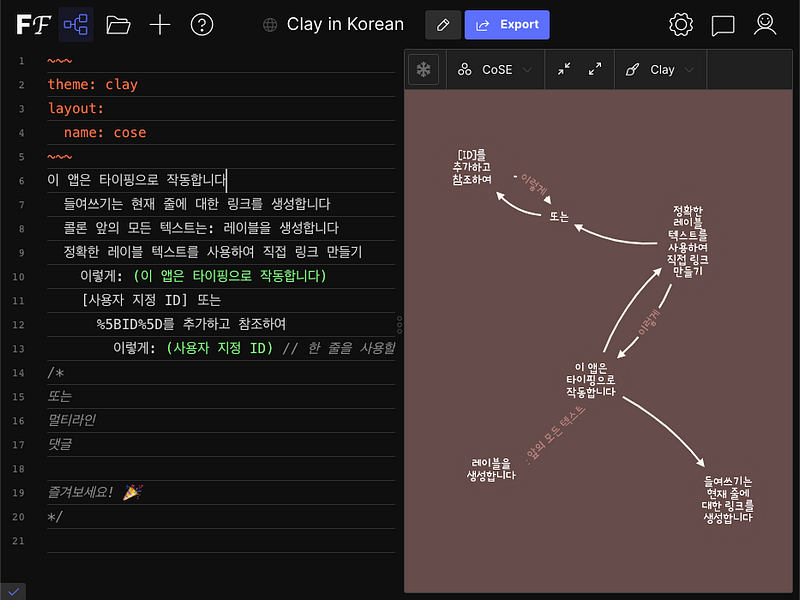This screenshot has width=800, height=600.
Task: Open the CoSE layout dropdown
Action: (495, 69)
